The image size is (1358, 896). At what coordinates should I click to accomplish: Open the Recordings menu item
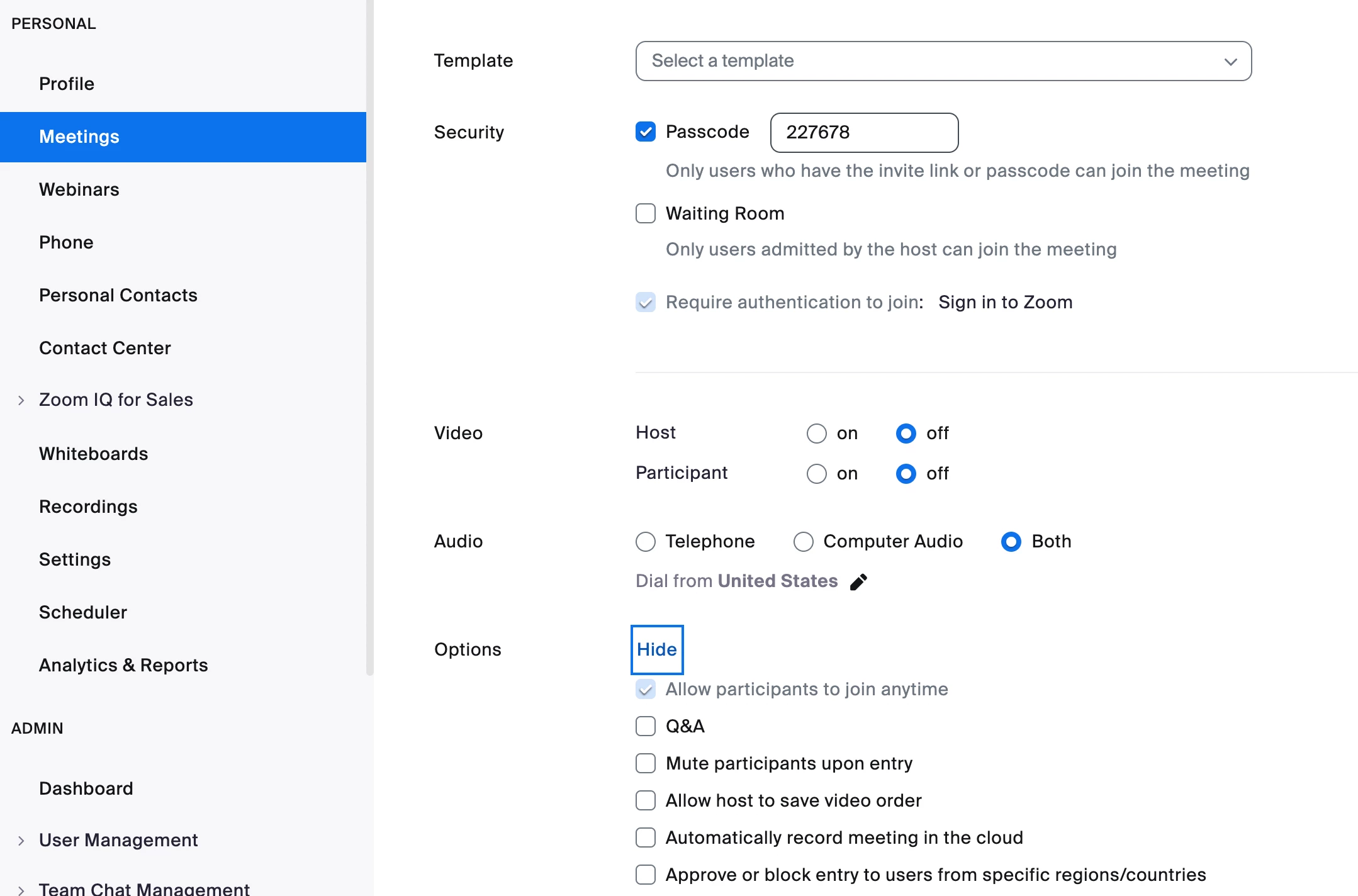(x=88, y=507)
